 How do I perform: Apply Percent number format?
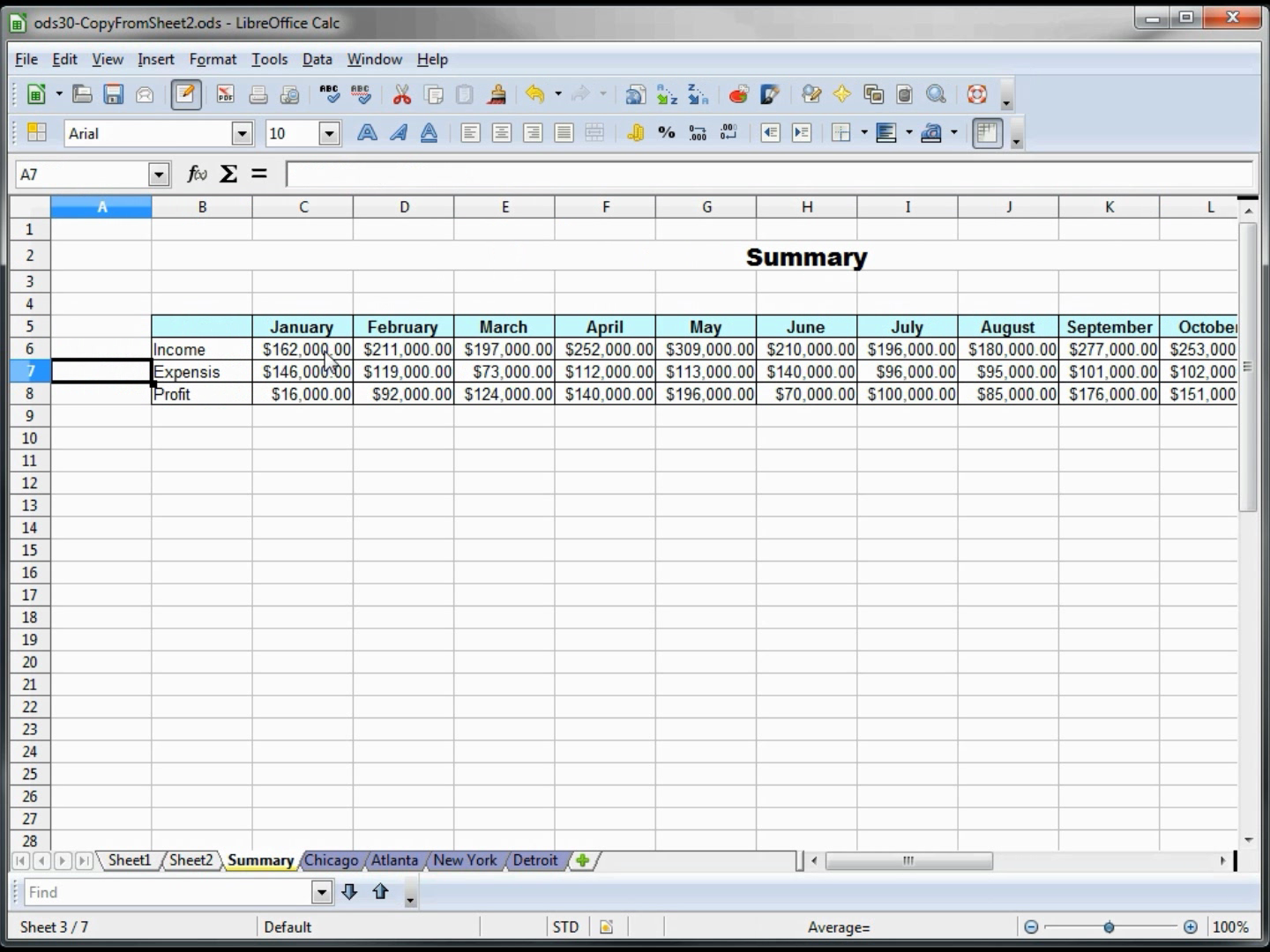pyautogui.click(x=667, y=133)
